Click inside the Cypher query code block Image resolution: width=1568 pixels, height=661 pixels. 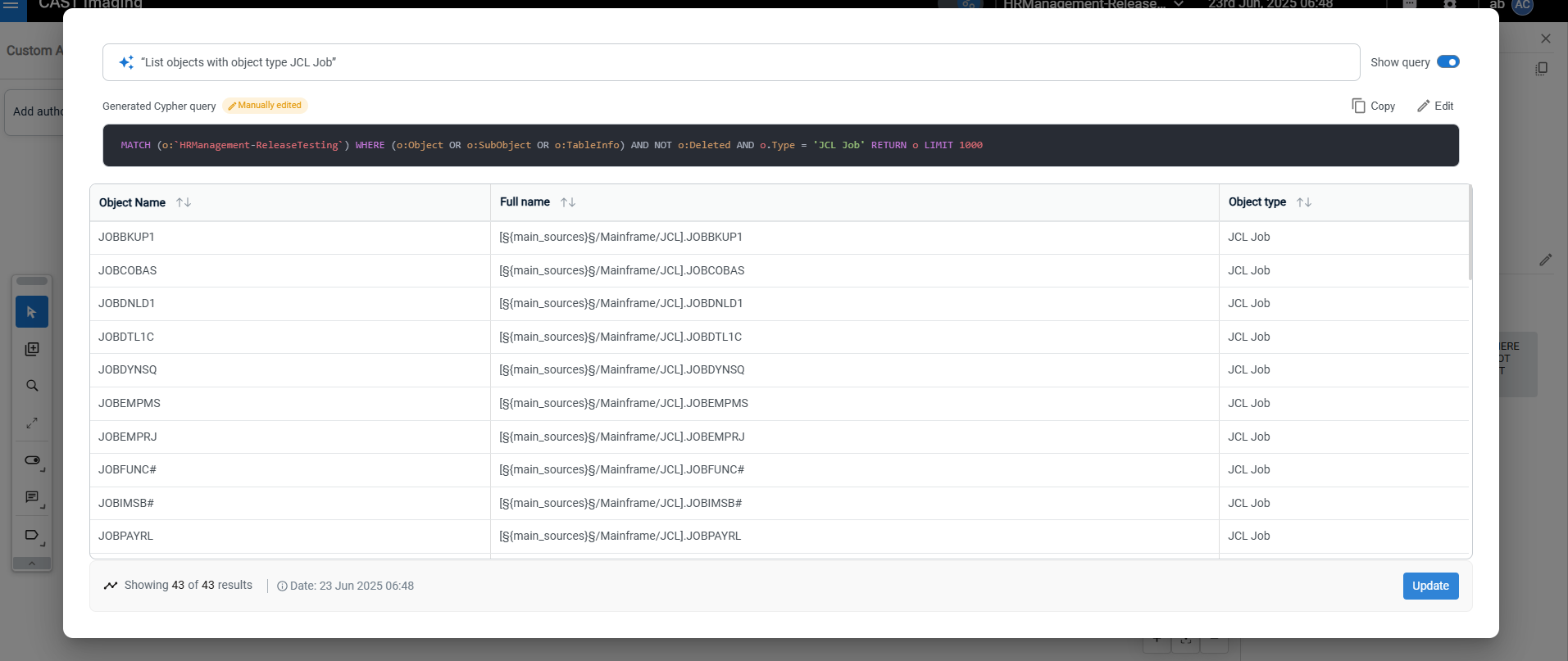pyautogui.click(x=780, y=145)
